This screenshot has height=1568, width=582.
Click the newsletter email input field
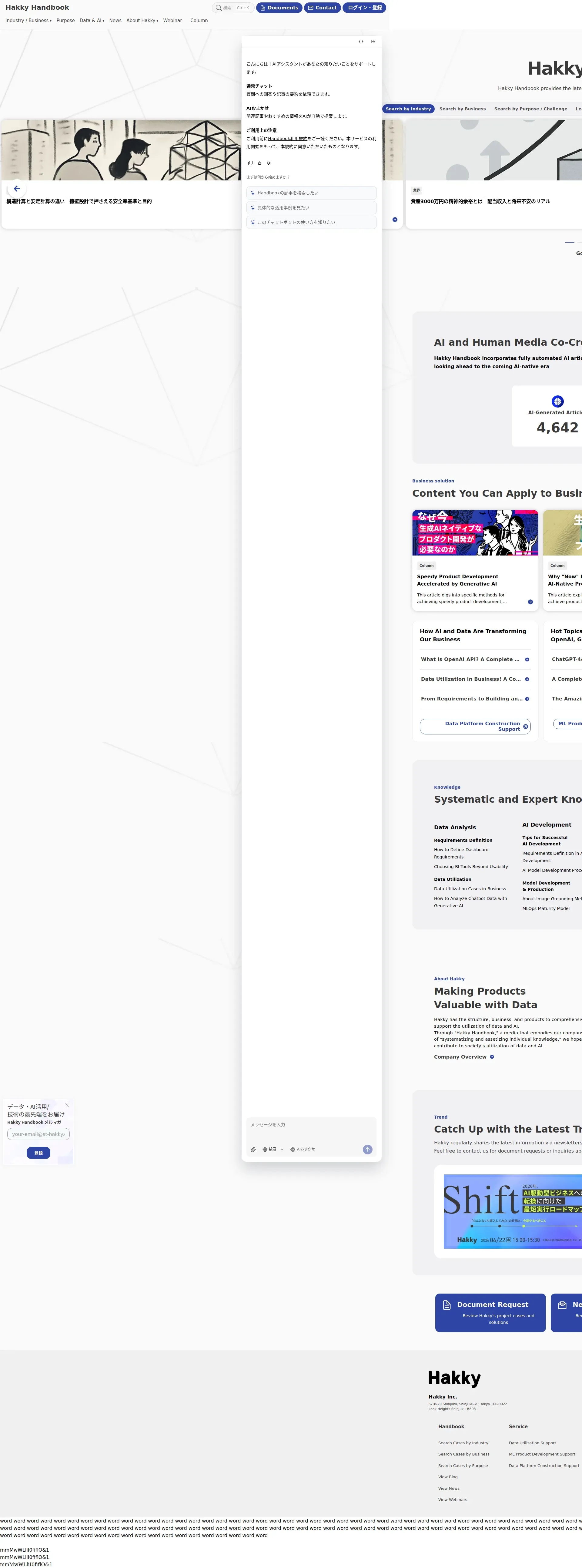(38, 1134)
